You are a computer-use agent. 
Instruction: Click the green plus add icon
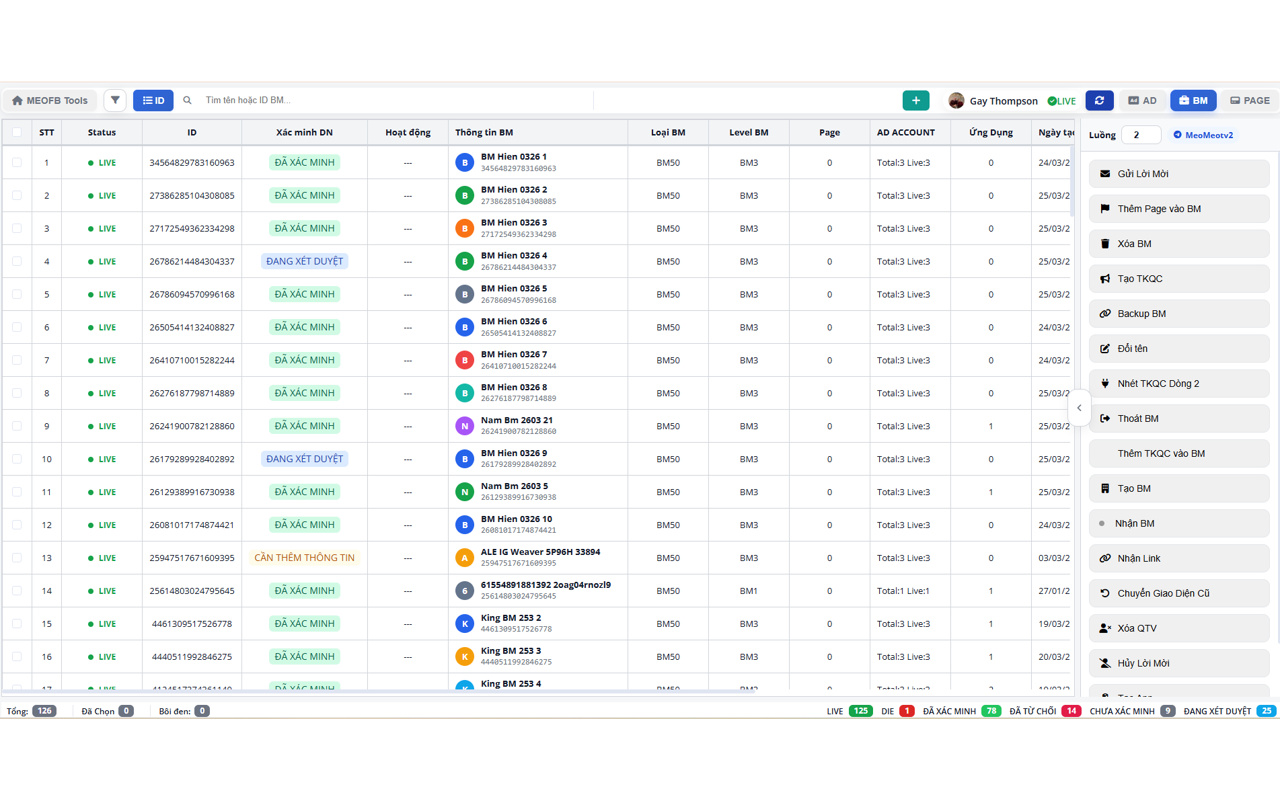click(x=915, y=100)
